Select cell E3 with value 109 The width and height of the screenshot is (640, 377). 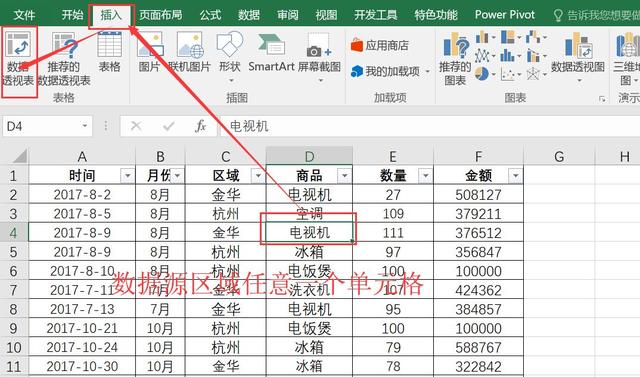tap(393, 213)
